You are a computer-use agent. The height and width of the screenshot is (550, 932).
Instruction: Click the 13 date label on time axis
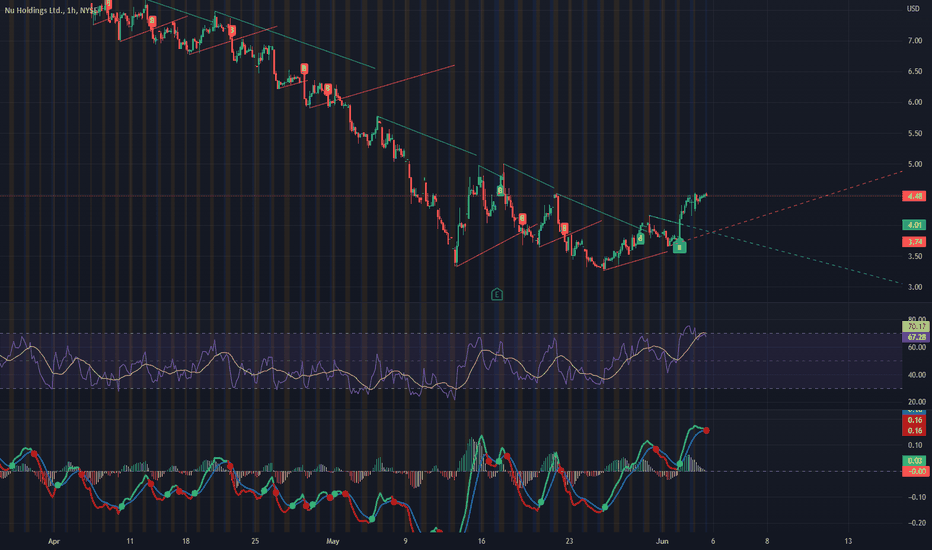click(848, 541)
